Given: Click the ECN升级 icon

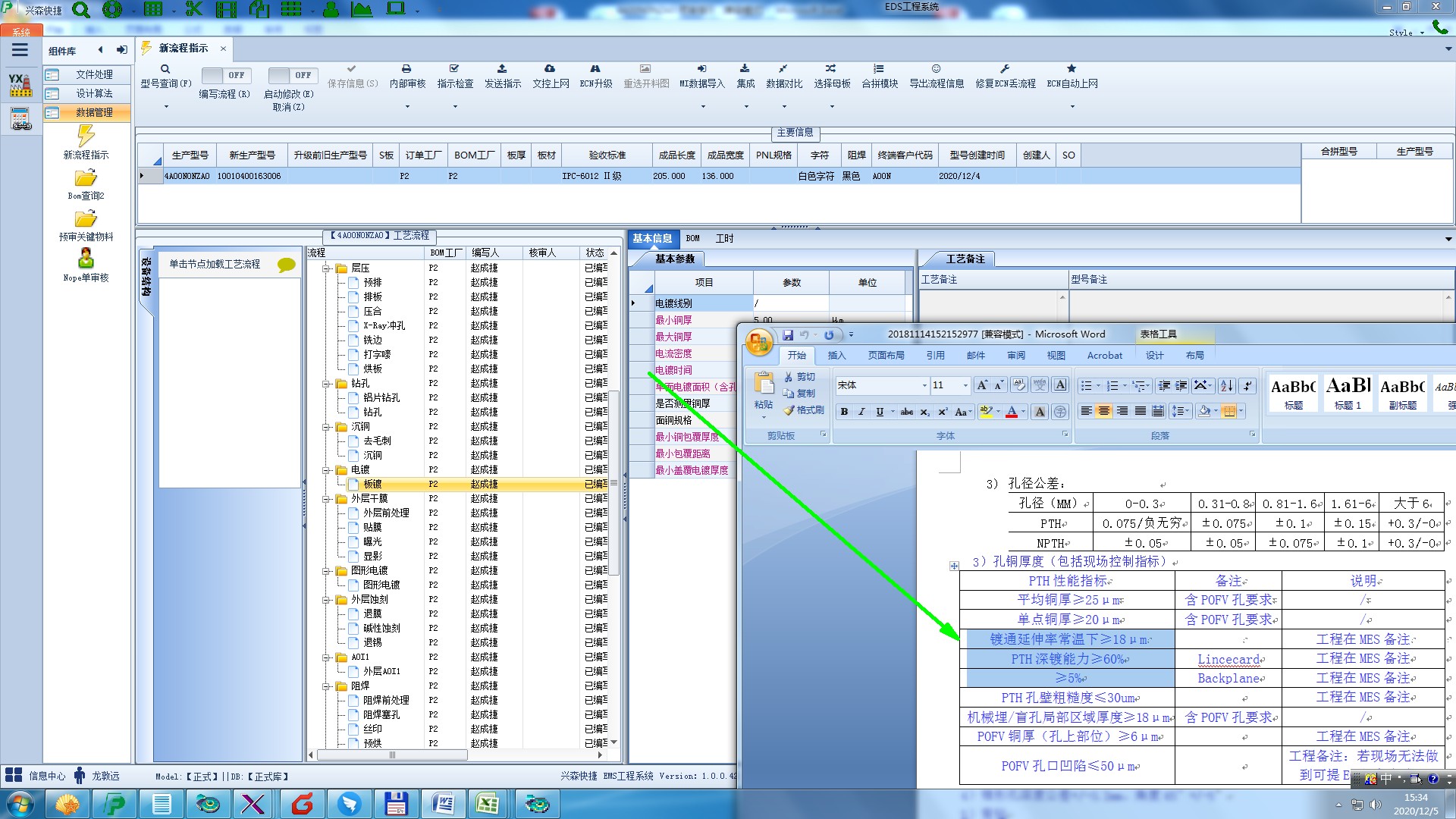Looking at the screenshot, I should [x=595, y=69].
